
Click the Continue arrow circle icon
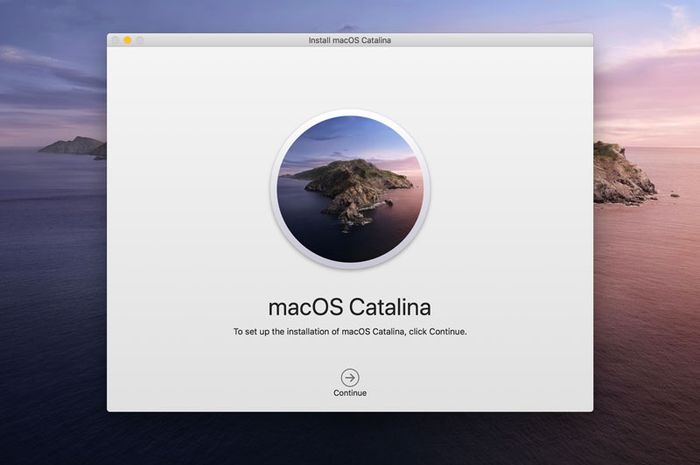[350, 378]
